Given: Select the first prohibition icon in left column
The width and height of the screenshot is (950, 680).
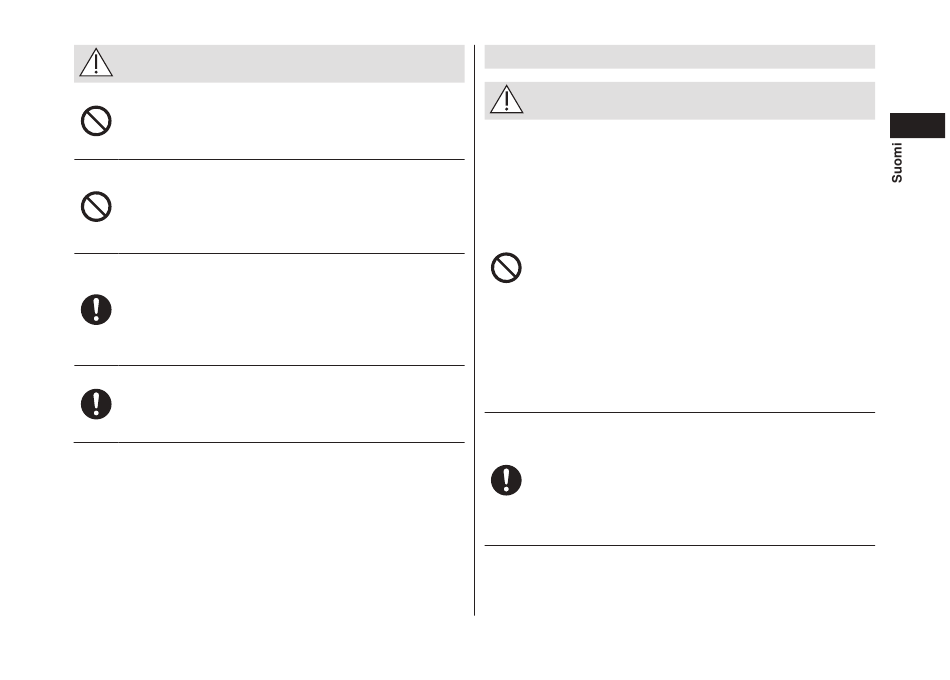Looking at the screenshot, I should point(96,121).
